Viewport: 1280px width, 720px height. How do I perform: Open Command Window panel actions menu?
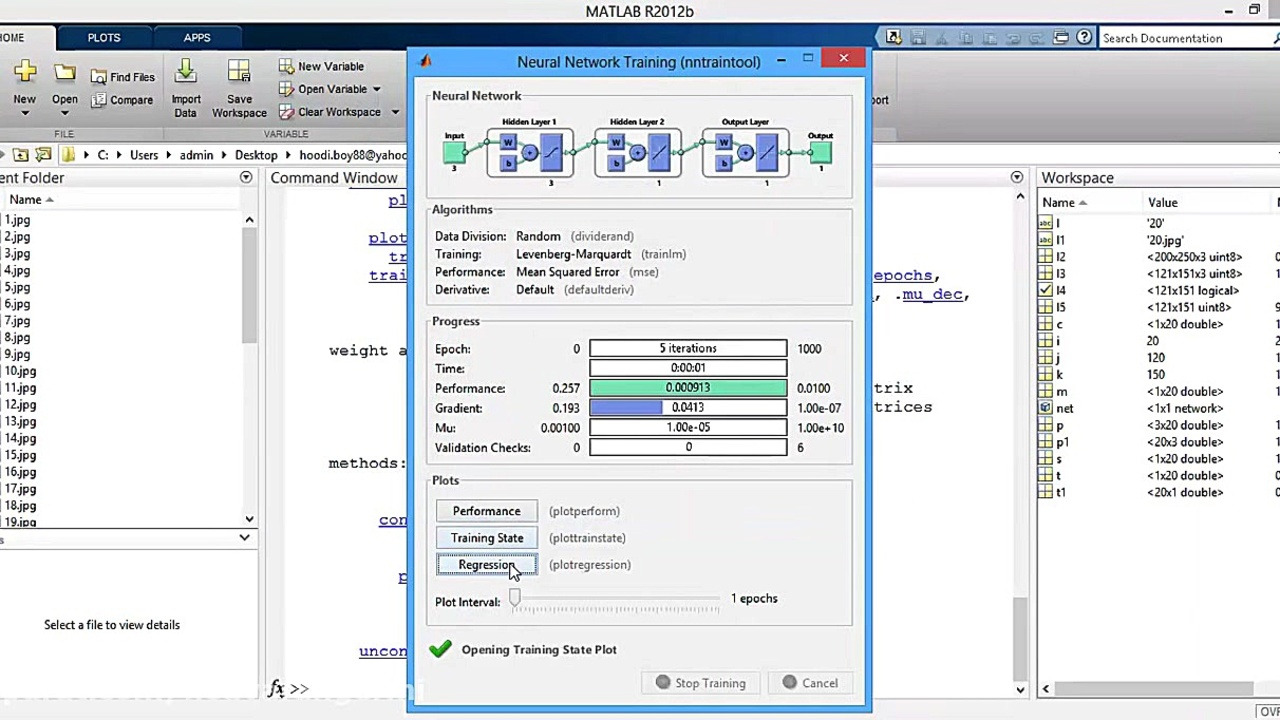tap(1017, 177)
